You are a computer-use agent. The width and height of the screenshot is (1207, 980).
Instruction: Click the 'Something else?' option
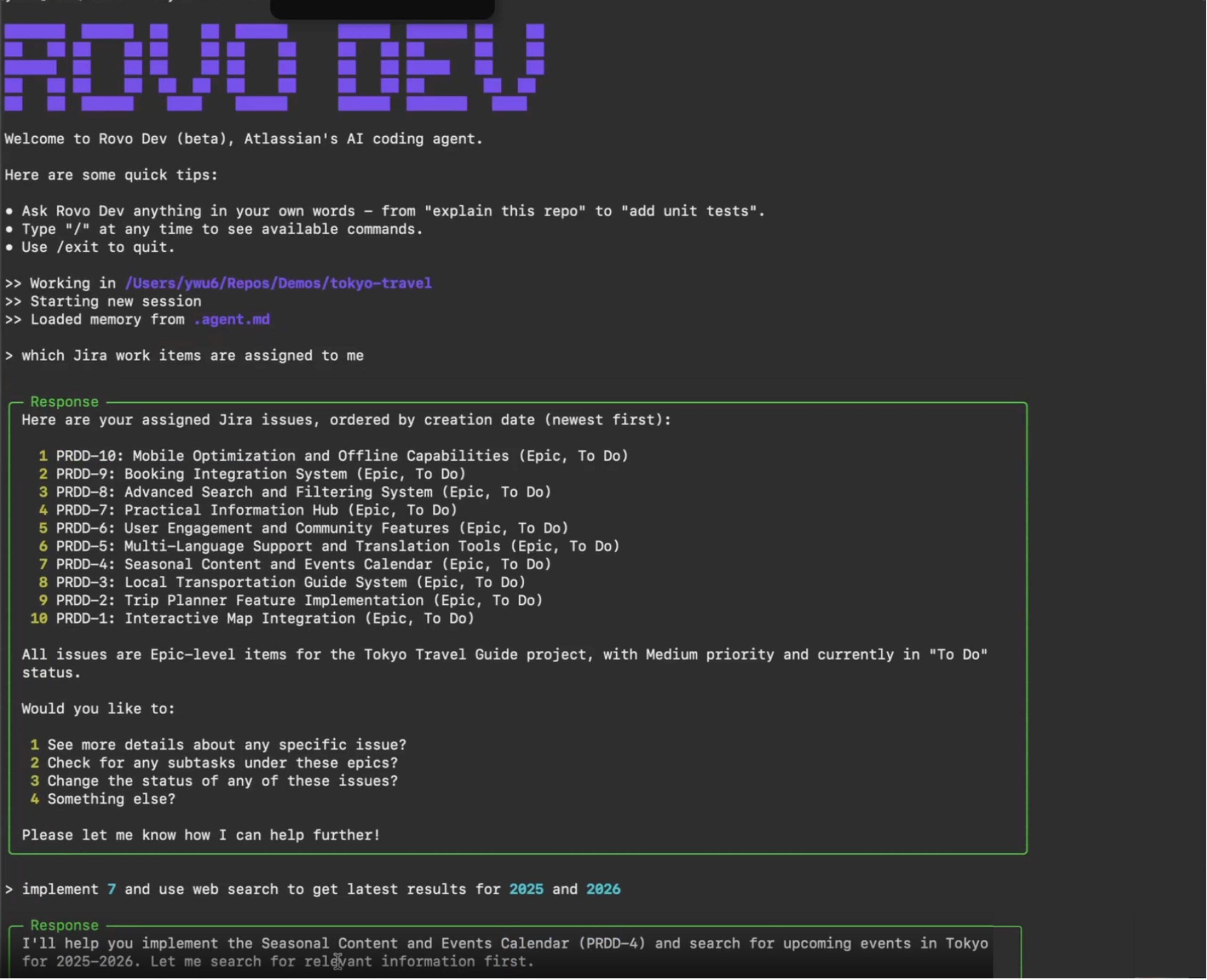click(103, 799)
